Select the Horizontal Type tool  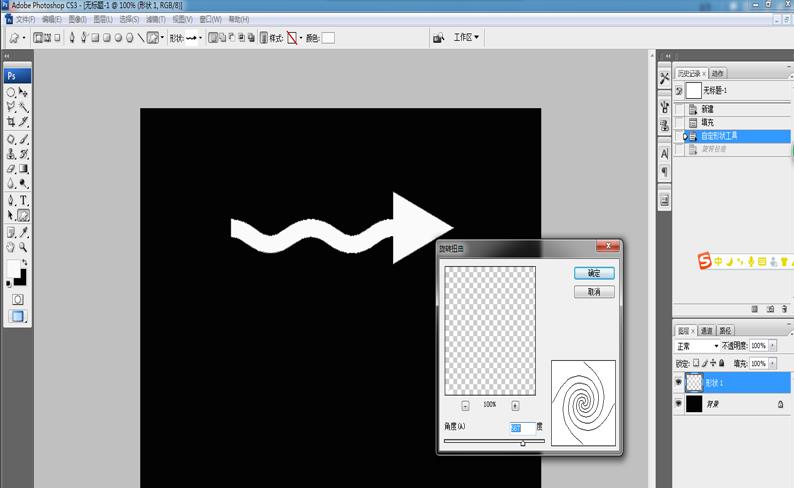[23, 200]
